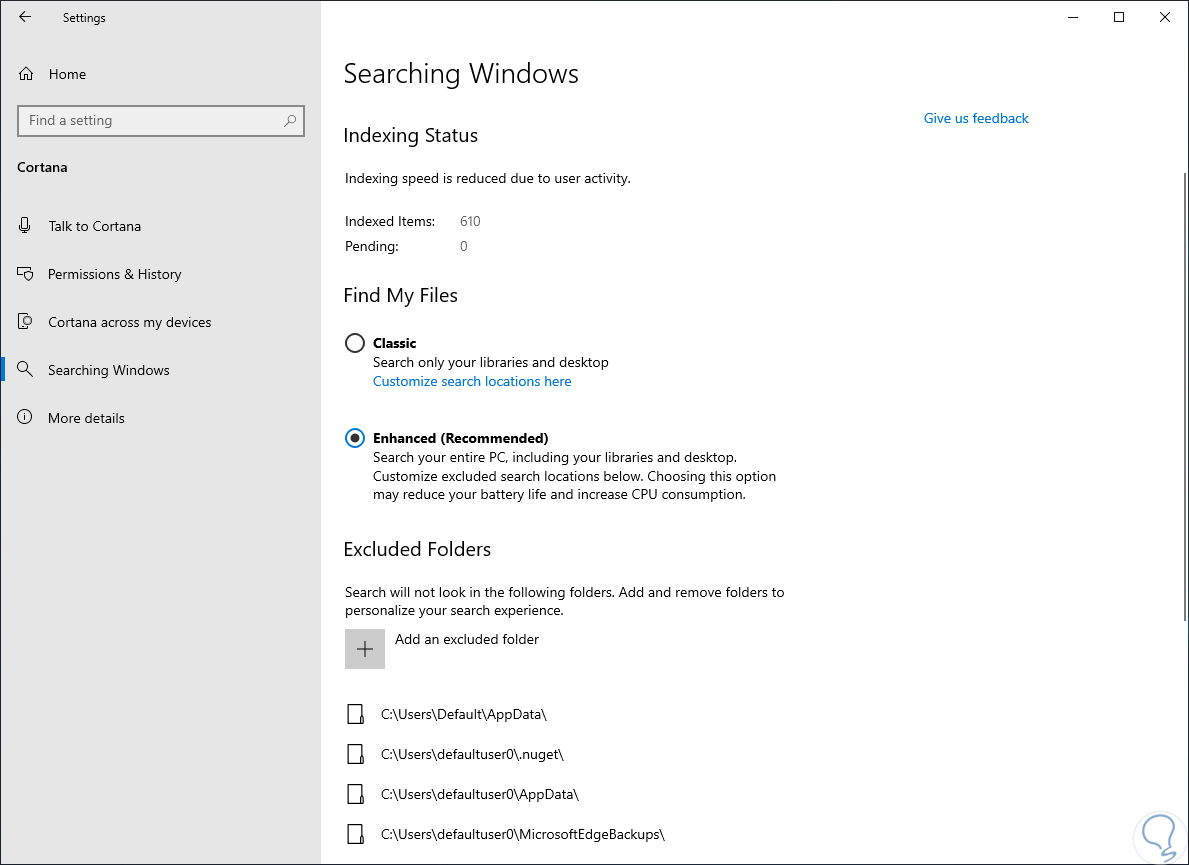
Task: Click the microphone icon beside Talk to Cortana
Action: point(26,226)
